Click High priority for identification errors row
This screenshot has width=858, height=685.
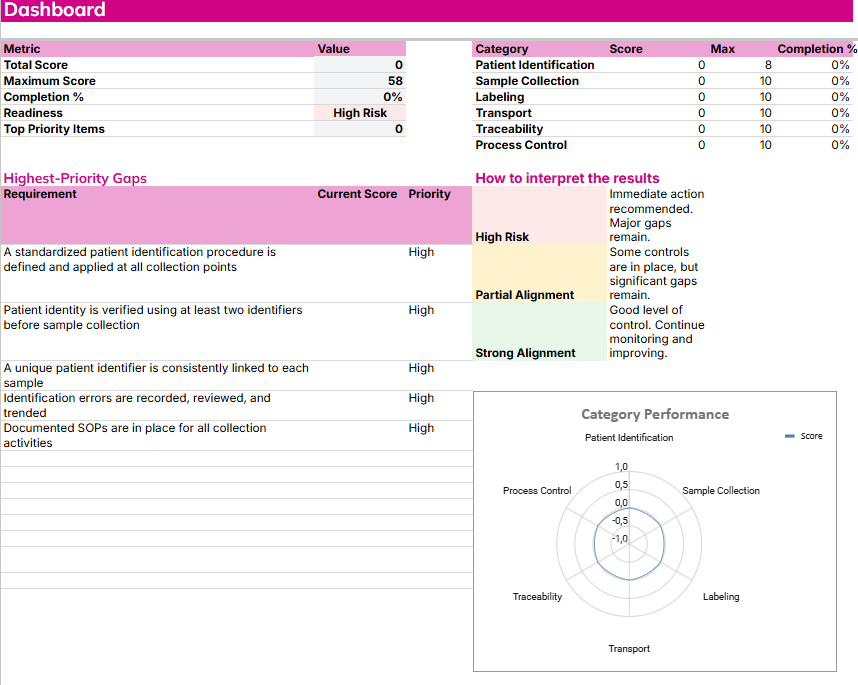point(421,398)
